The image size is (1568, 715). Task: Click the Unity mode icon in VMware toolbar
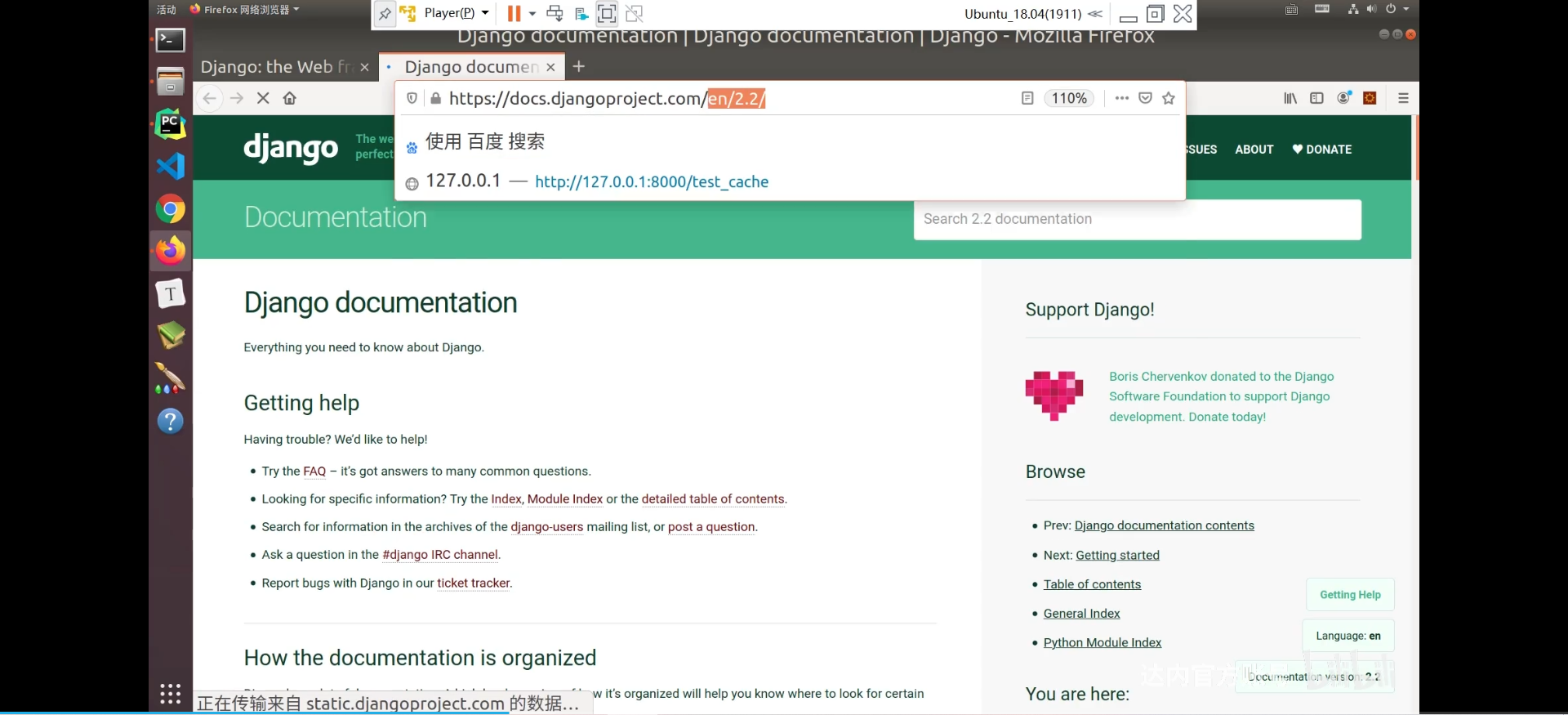tap(635, 13)
